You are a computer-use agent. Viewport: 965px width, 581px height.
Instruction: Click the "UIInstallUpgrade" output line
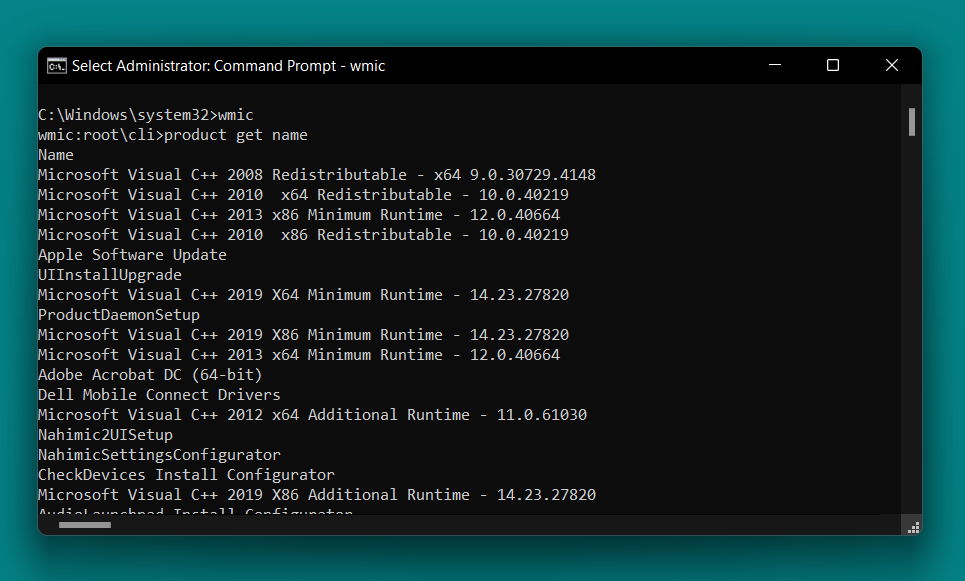click(x=110, y=275)
